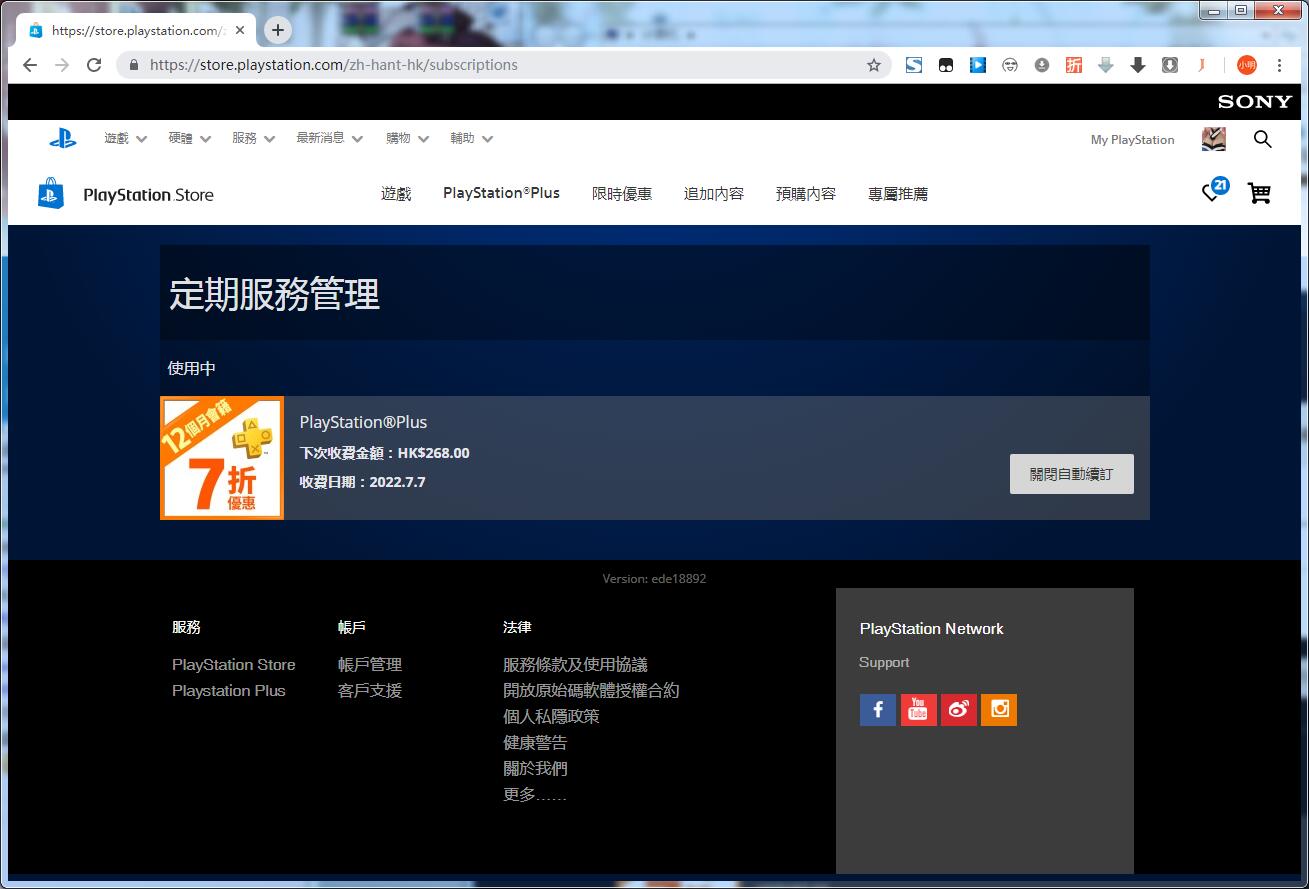
Task: Open the 帳戶管理 footer link
Action: pyautogui.click(x=370, y=665)
